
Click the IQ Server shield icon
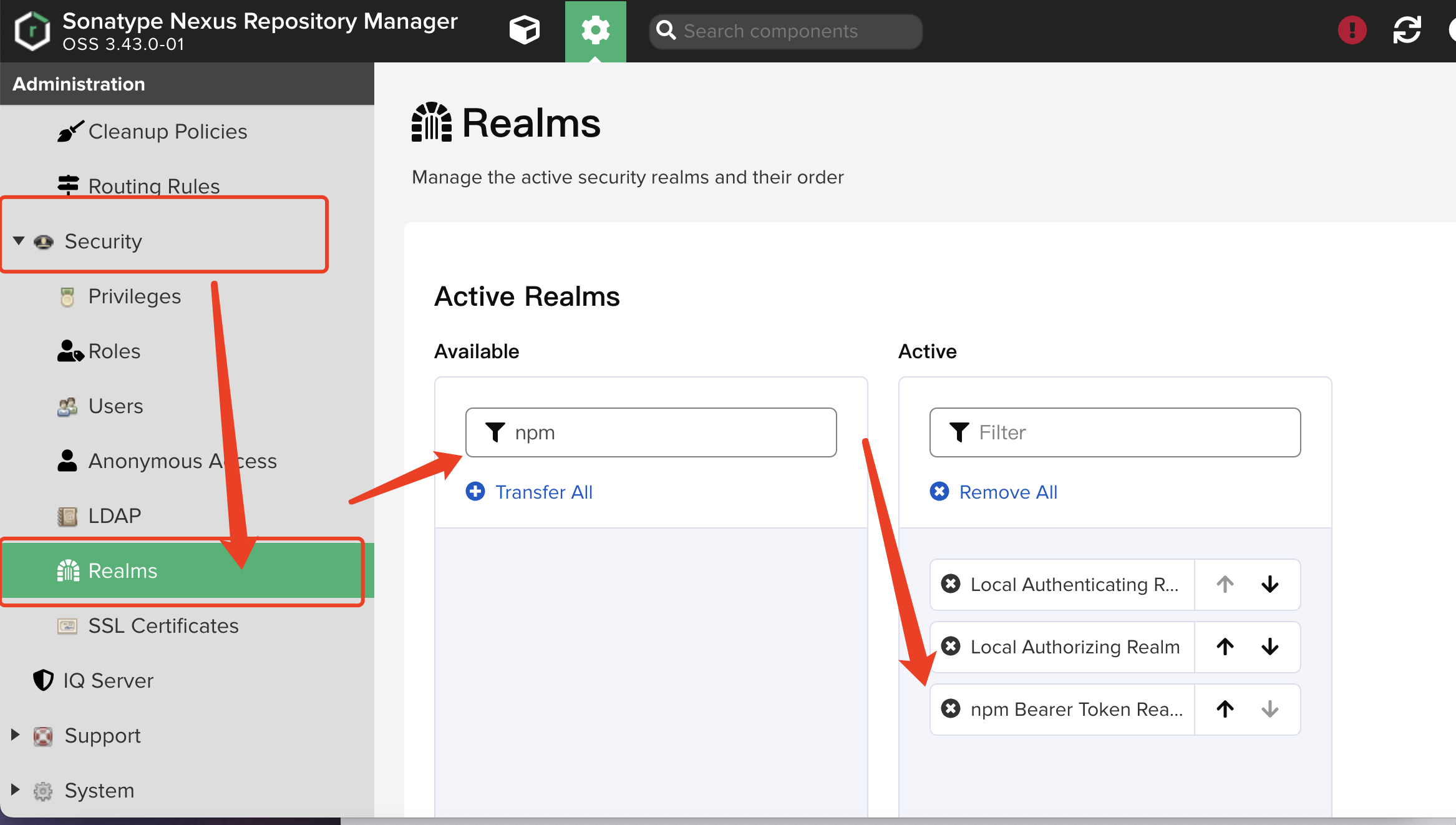[x=43, y=680]
